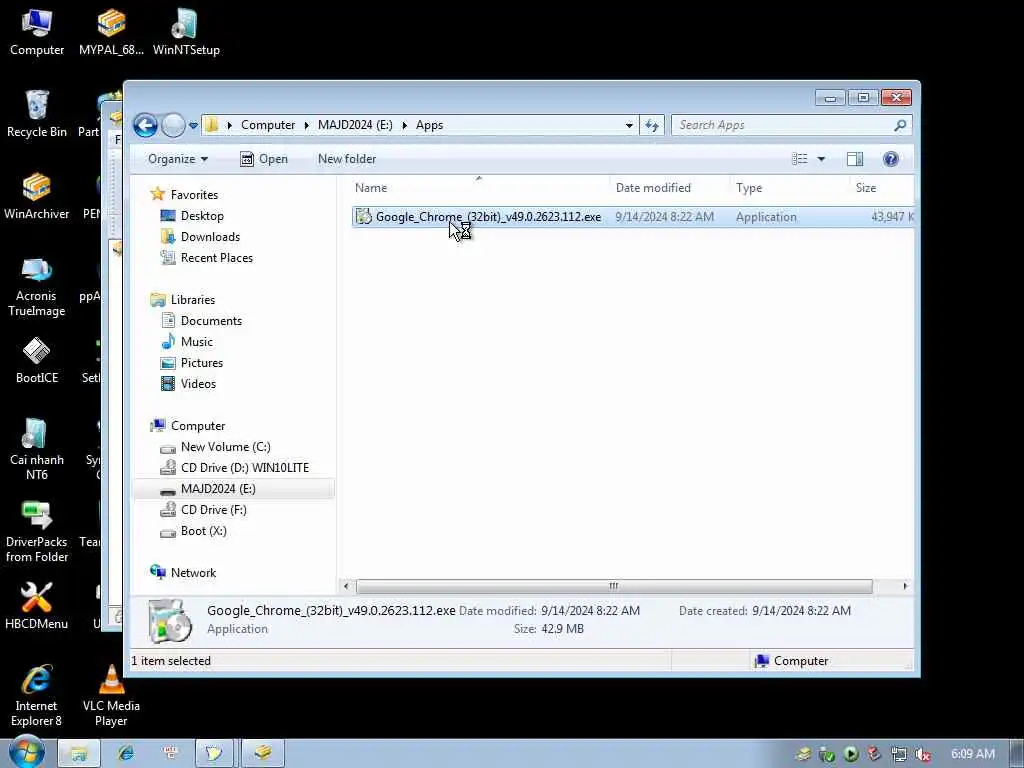The height and width of the screenshot is (768, 1024).
Task: Click Internet Explorer taskbar icon
Action: 125,754
